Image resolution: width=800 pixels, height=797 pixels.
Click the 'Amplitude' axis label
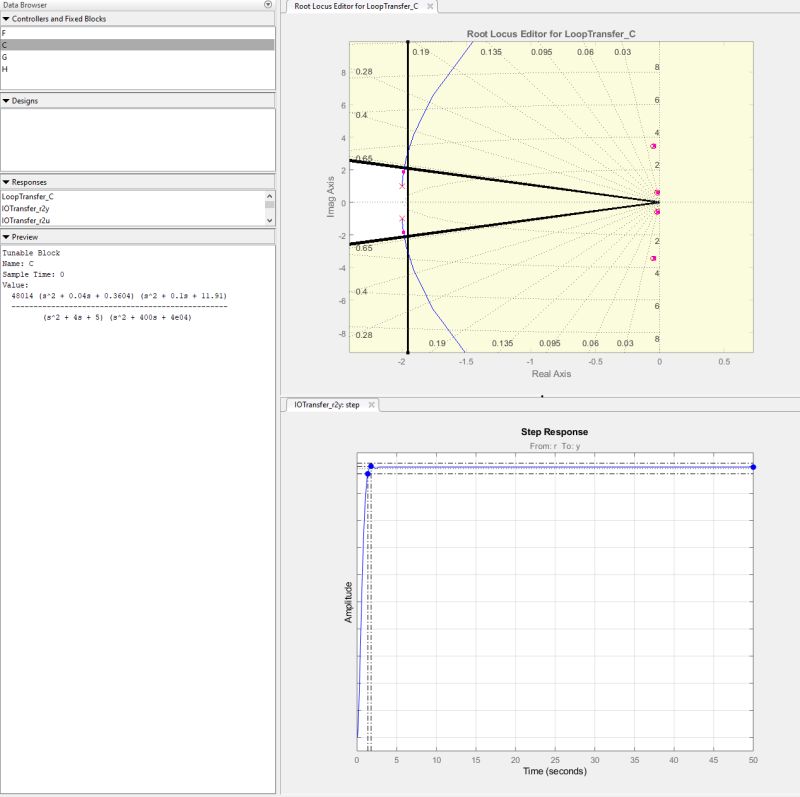click(x=348, y=602)
